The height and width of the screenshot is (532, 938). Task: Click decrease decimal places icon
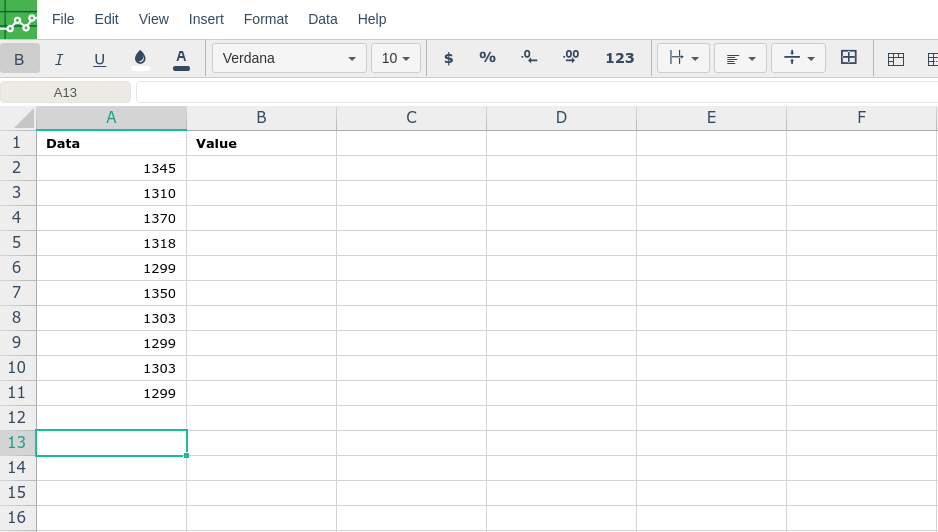[x=529, y=58]
